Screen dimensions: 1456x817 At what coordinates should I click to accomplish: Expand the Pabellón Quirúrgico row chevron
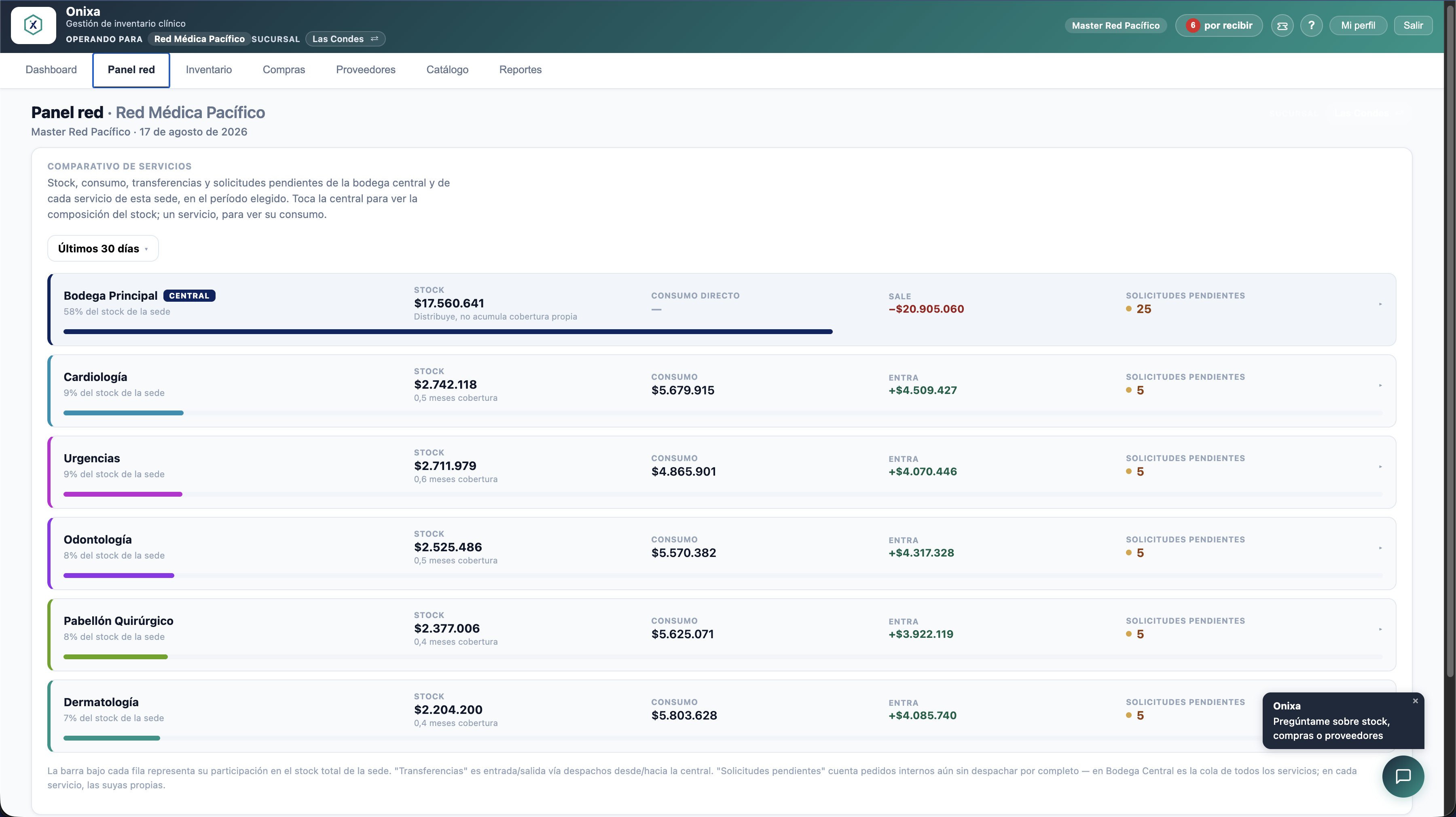1380,629
